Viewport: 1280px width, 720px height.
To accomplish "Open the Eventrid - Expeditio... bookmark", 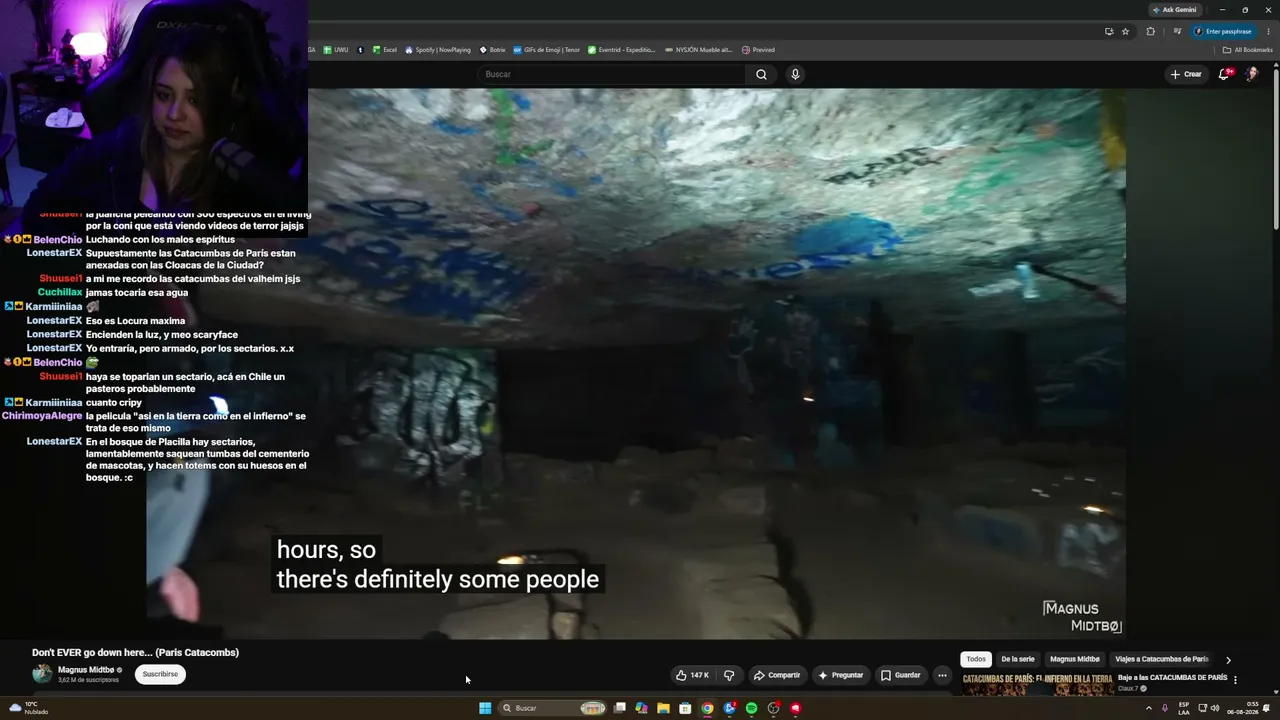I will click(622, 50).
